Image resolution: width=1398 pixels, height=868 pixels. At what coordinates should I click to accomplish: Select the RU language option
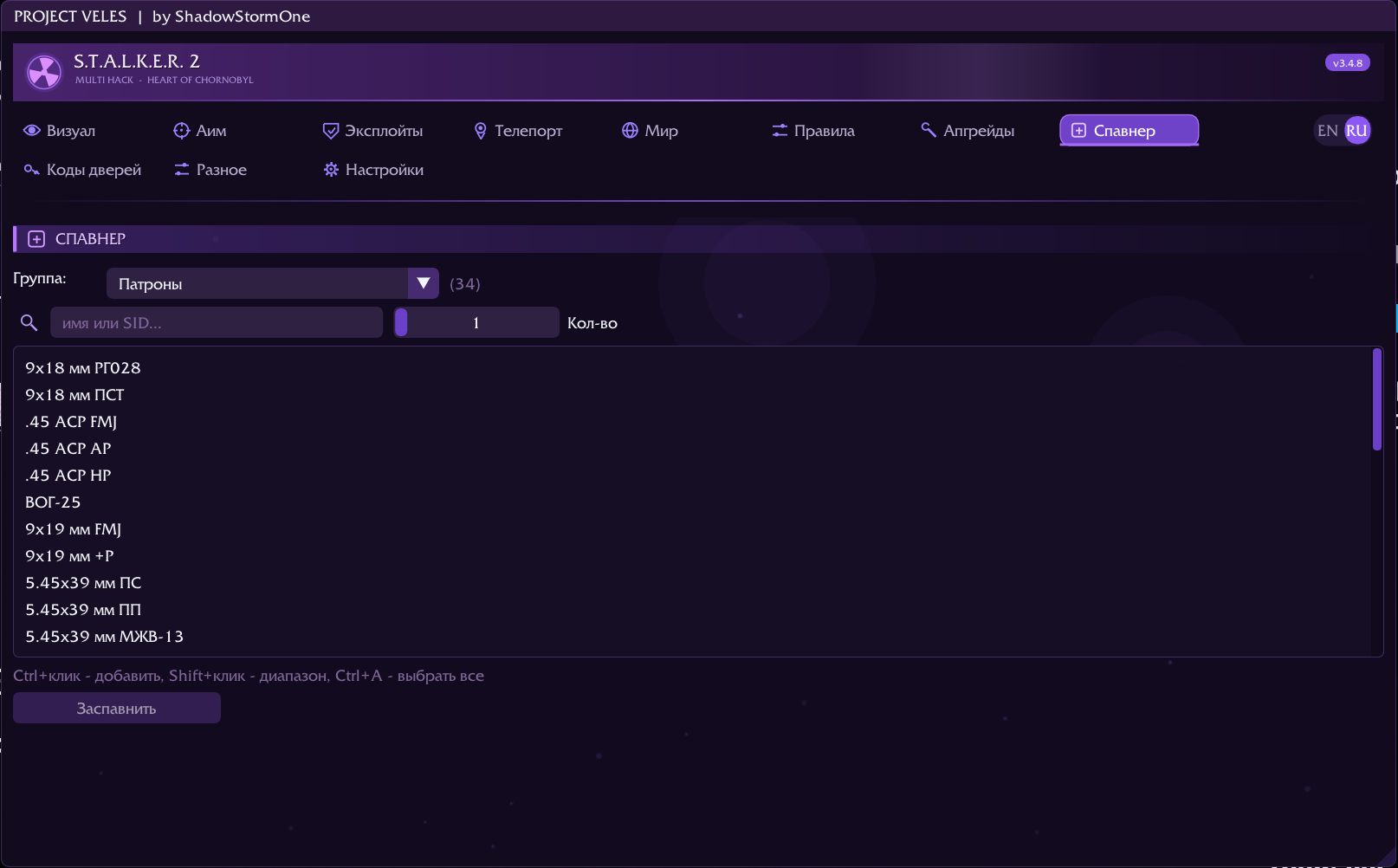point(1357,131)
